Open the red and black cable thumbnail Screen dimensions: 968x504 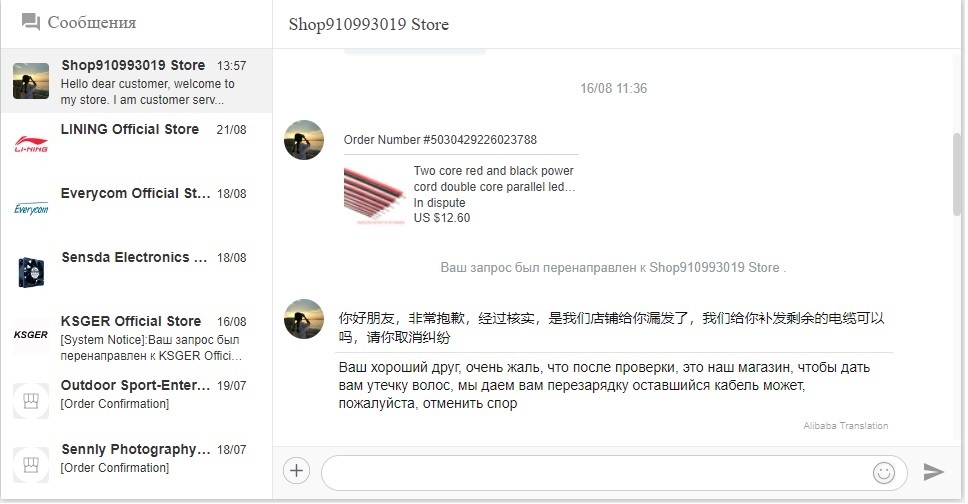pyautogui.click(x=374, y=195)
